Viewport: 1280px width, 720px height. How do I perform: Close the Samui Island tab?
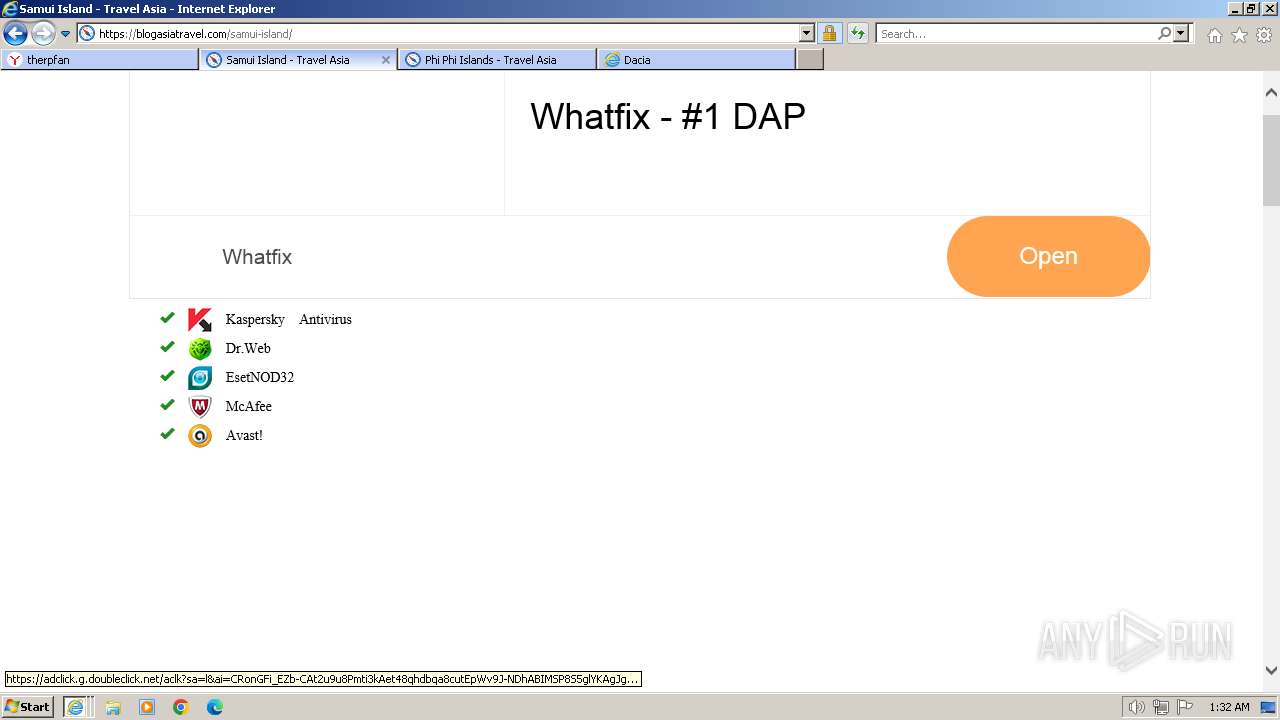pyautogui.click(x=386, y=60)
